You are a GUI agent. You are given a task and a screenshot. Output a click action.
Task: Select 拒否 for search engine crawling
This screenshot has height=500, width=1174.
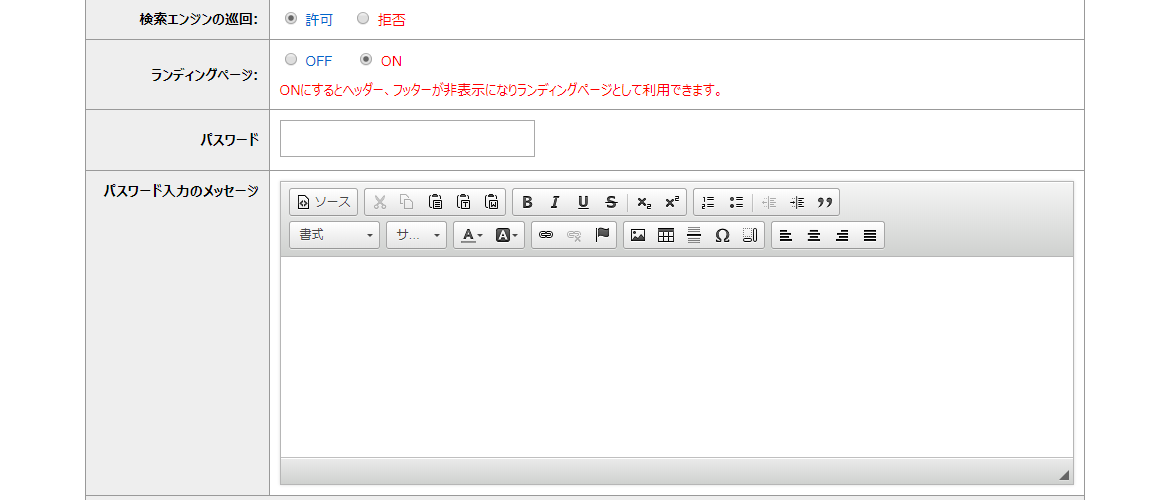click(363, 19)
